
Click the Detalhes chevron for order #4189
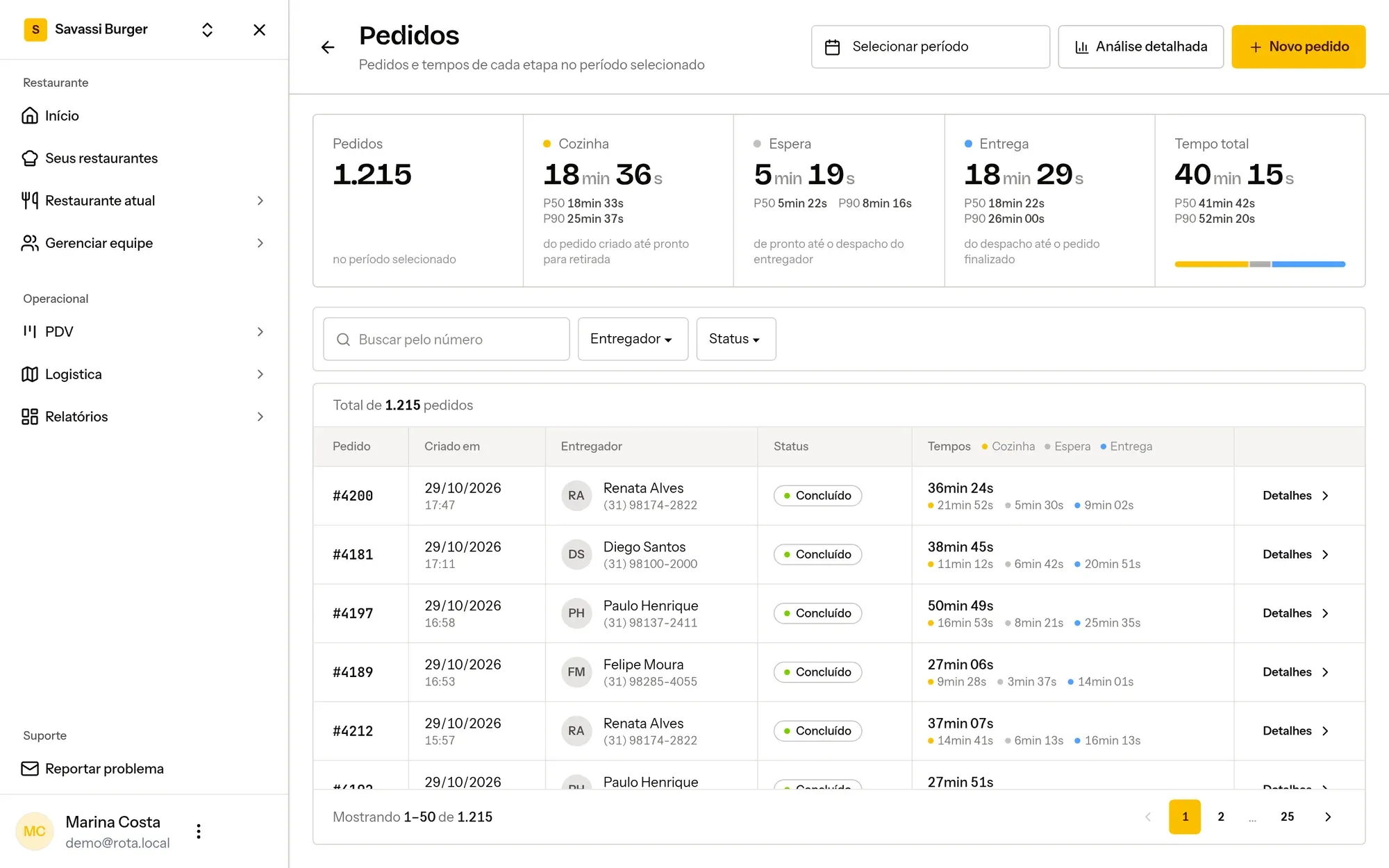click(x=1325, y=672)
